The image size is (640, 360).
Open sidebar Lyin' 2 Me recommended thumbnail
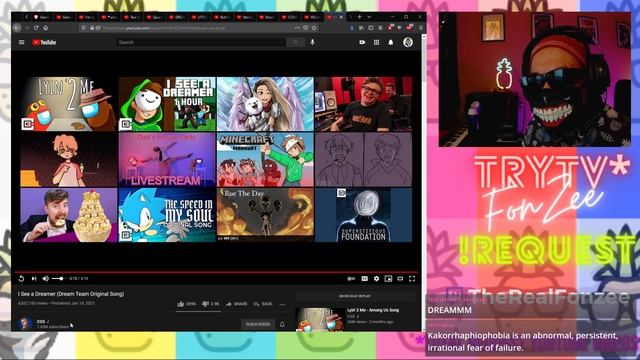pyautogui.click(x=320, y=319)
